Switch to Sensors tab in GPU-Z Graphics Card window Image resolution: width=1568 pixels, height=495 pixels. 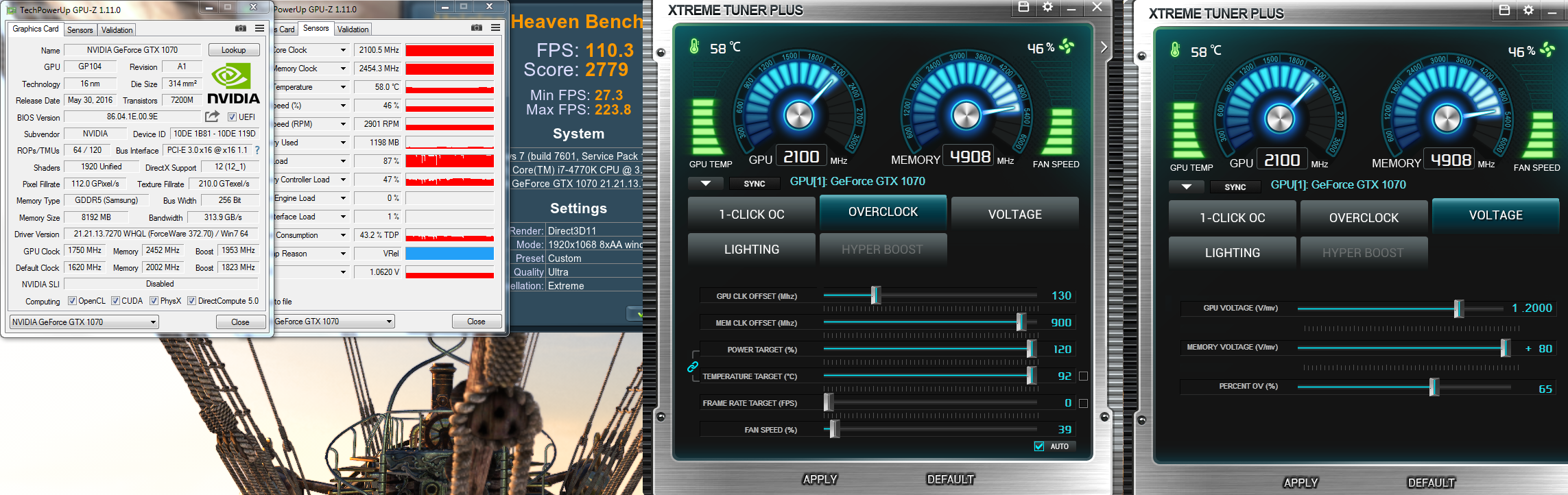pyautogui.click(x=80, y=29)
